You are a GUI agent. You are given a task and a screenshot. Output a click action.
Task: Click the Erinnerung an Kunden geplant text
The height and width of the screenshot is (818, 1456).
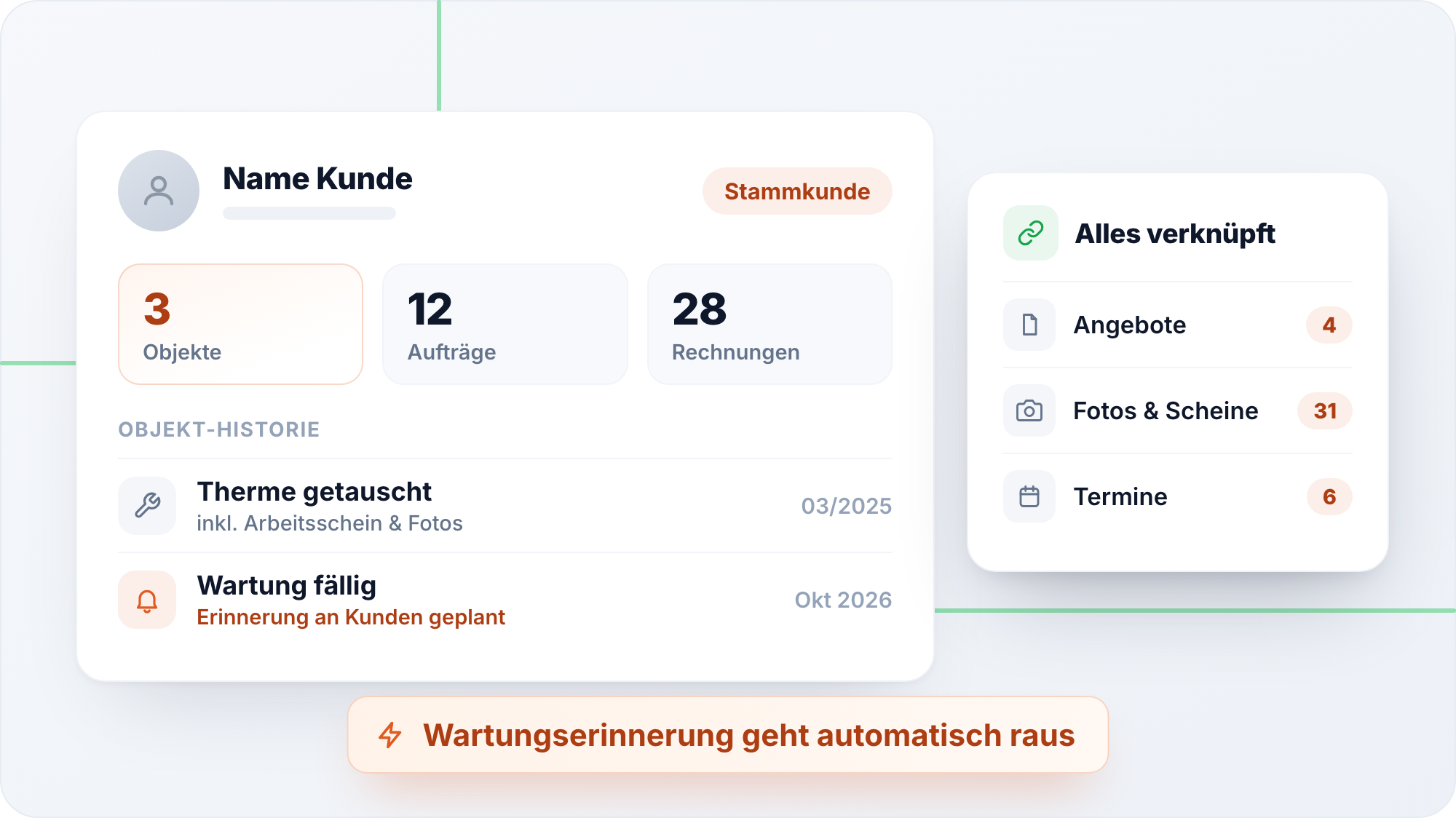[x=351, y=617]
